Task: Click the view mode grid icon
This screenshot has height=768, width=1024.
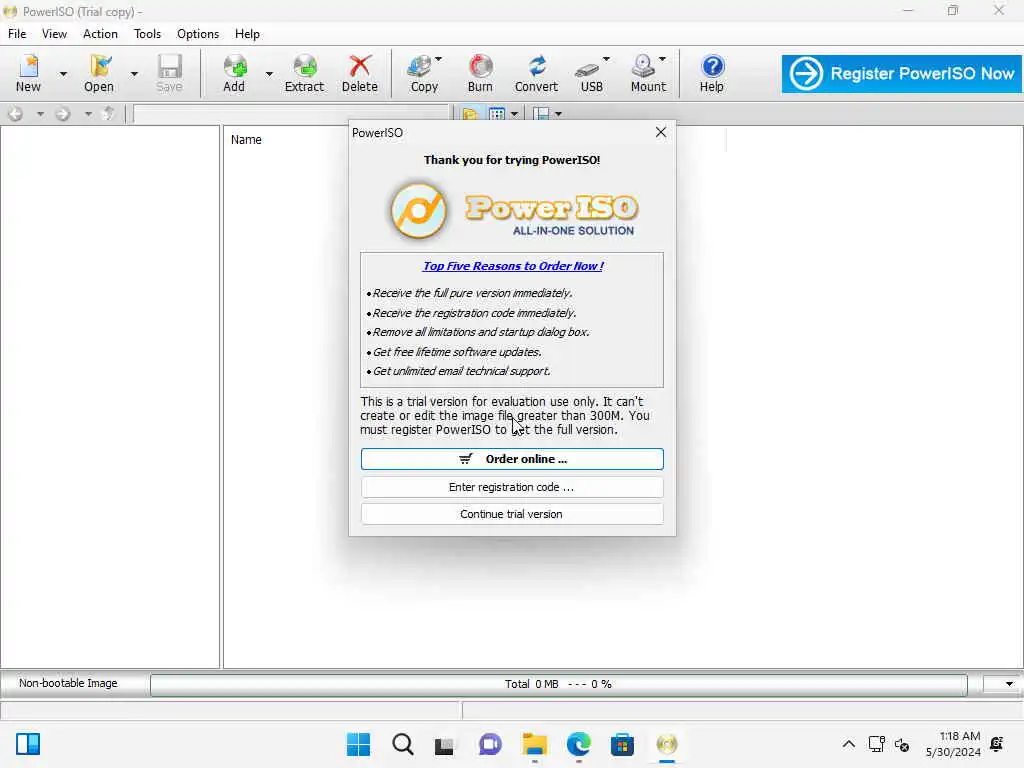Action: (x=497, y=114)
